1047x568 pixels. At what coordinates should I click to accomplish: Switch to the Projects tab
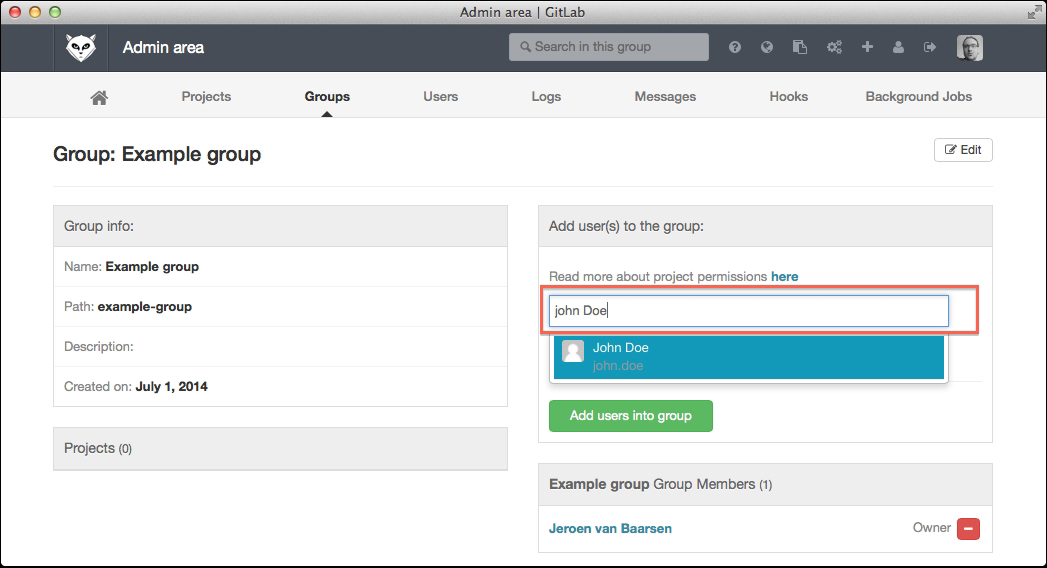coord(206,97)
